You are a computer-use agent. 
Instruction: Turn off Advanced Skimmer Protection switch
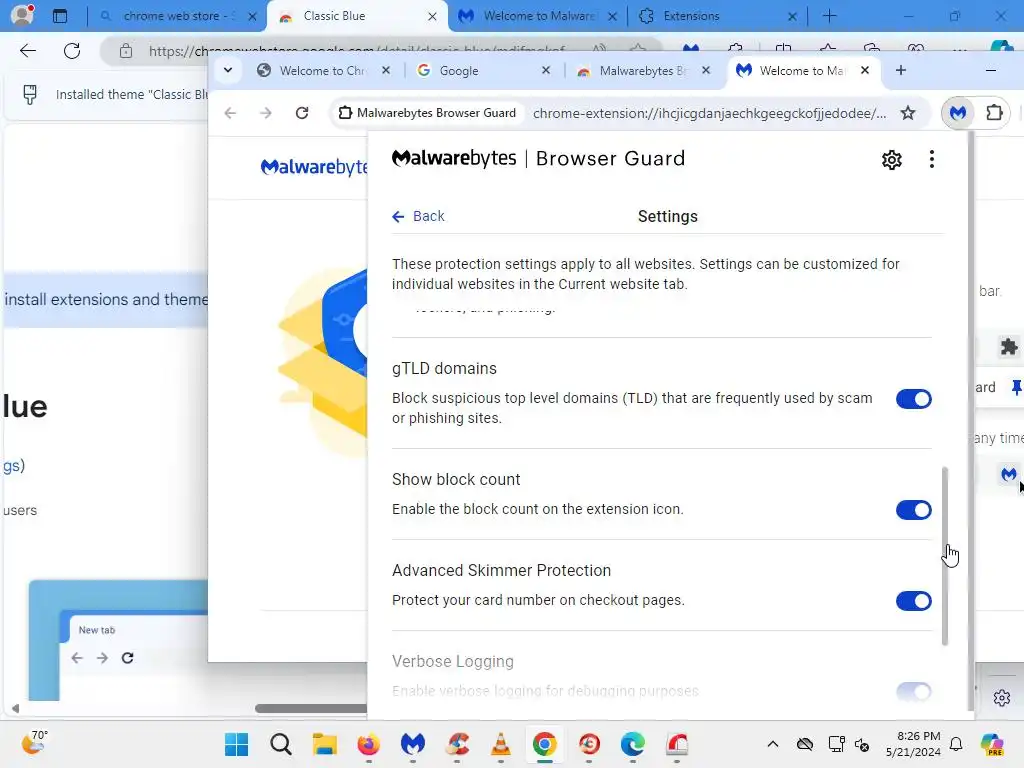pos(913,601)
